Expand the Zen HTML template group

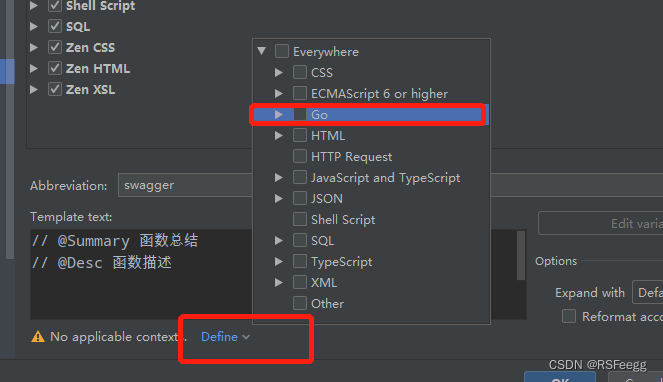click(34, 68)
